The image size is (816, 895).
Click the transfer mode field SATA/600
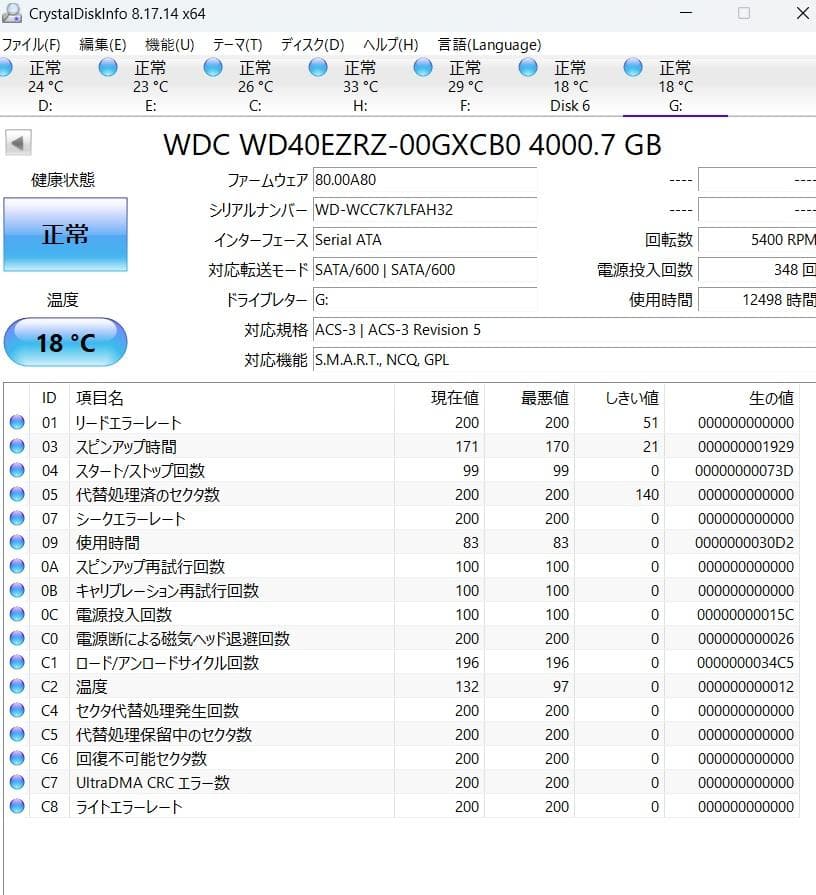(425, 269)
